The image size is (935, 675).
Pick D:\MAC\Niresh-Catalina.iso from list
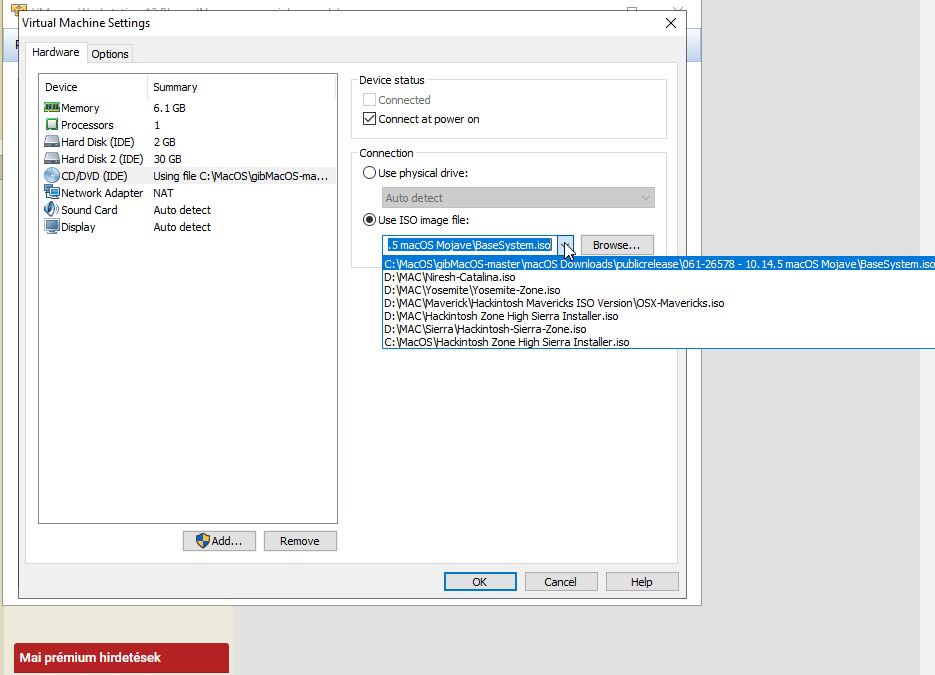click(659, 277)
